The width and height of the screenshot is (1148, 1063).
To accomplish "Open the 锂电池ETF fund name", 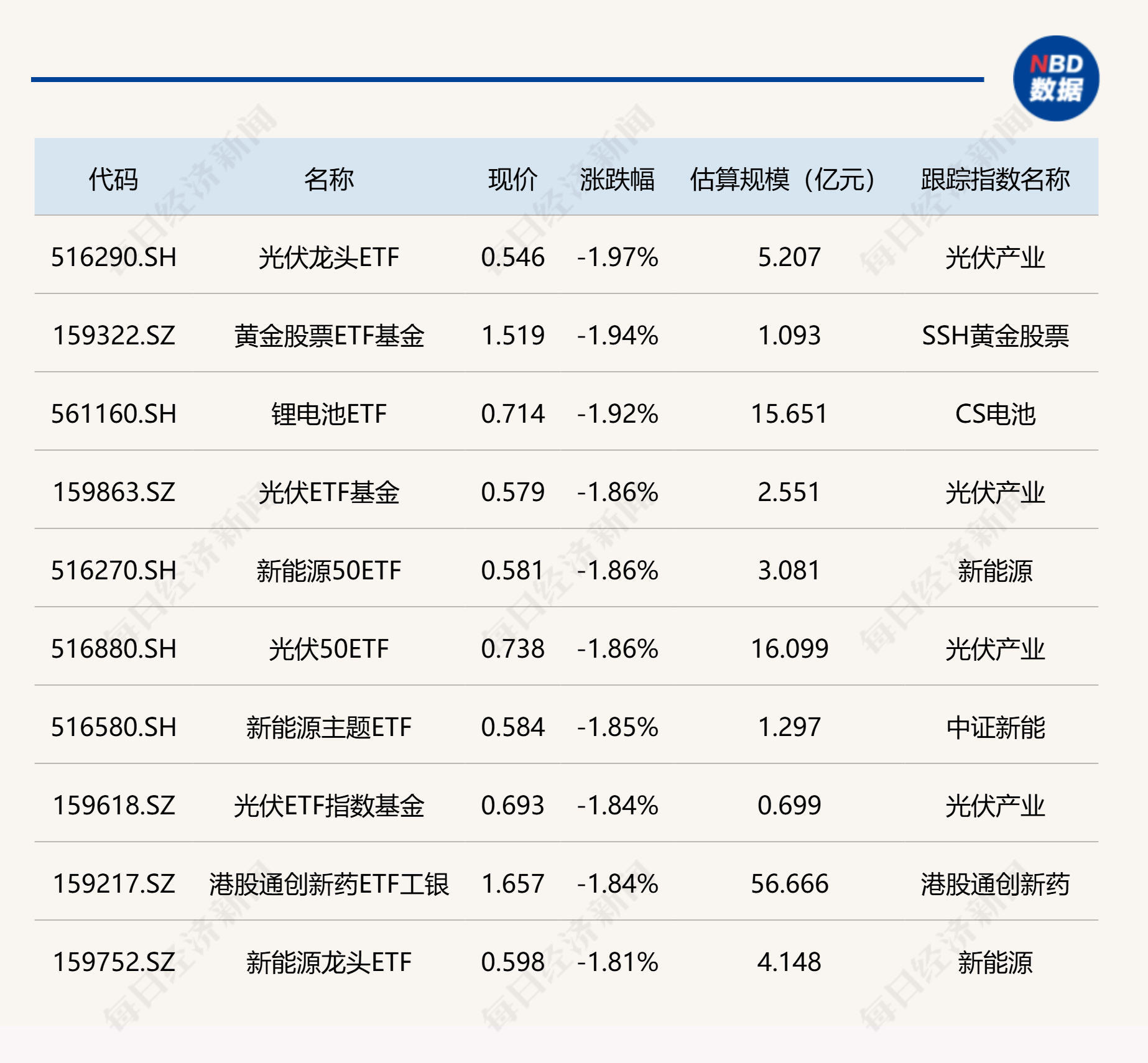I will (x=328, y=414).
